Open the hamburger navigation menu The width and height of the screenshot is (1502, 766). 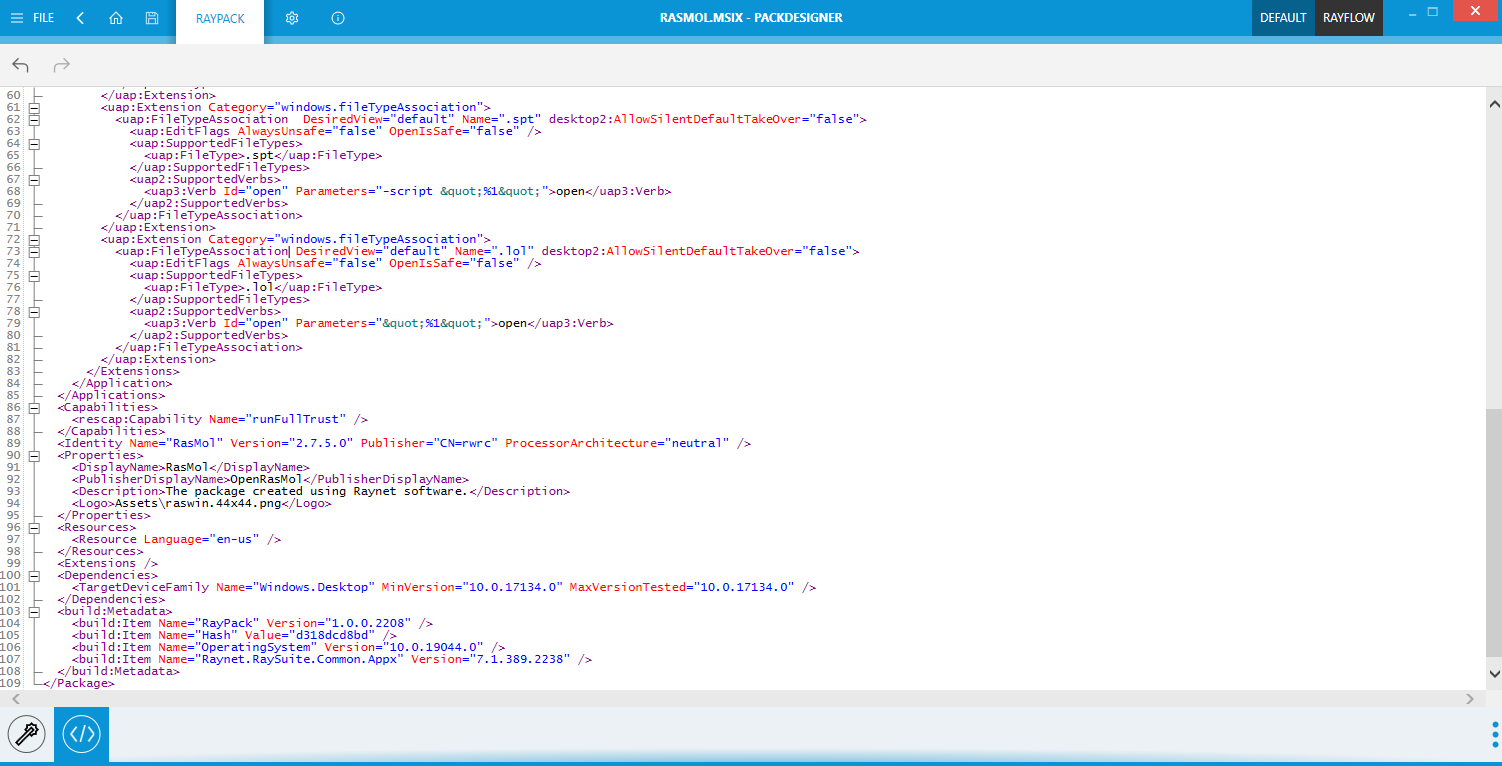(x=17, y=17)
